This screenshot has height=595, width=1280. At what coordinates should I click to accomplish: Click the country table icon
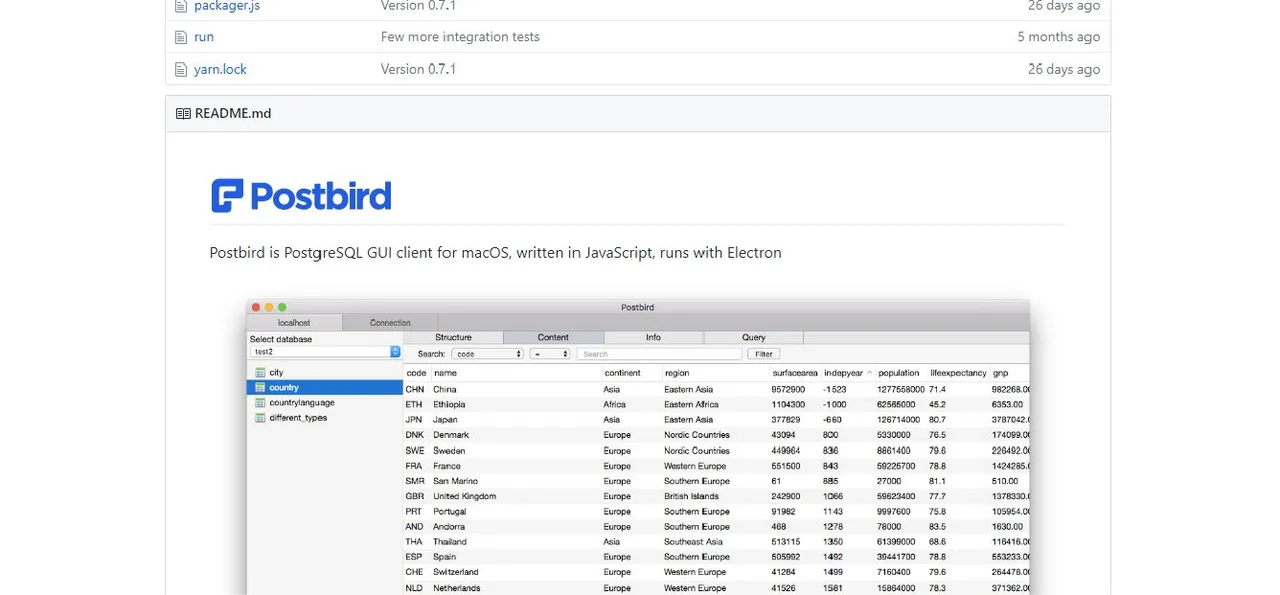pyautogui.click(x=260, y=387)
